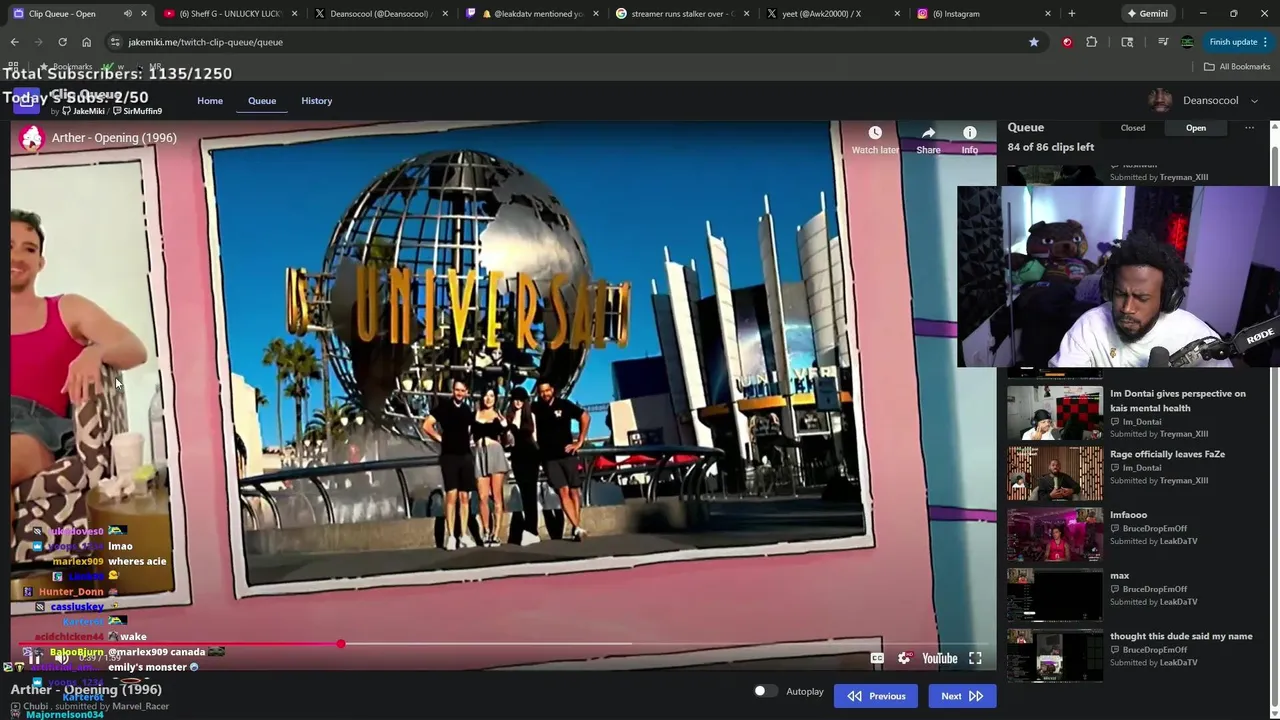Go back in the browser
This screenshot has width=1280, height=720.
(x=15, y=42)
